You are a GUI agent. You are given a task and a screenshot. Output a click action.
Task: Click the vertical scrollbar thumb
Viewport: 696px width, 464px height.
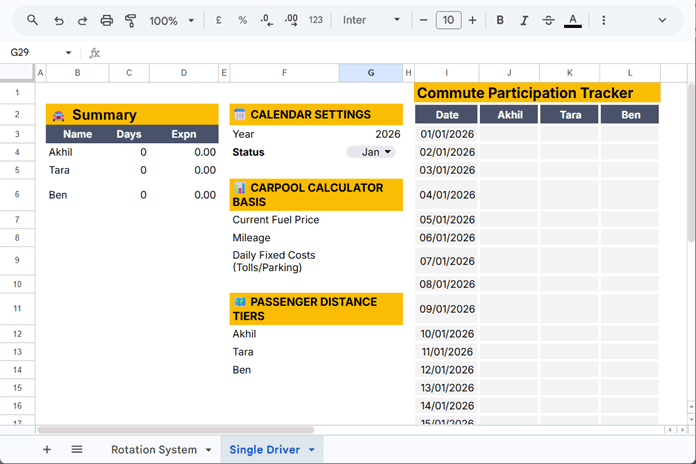point(691,163)
